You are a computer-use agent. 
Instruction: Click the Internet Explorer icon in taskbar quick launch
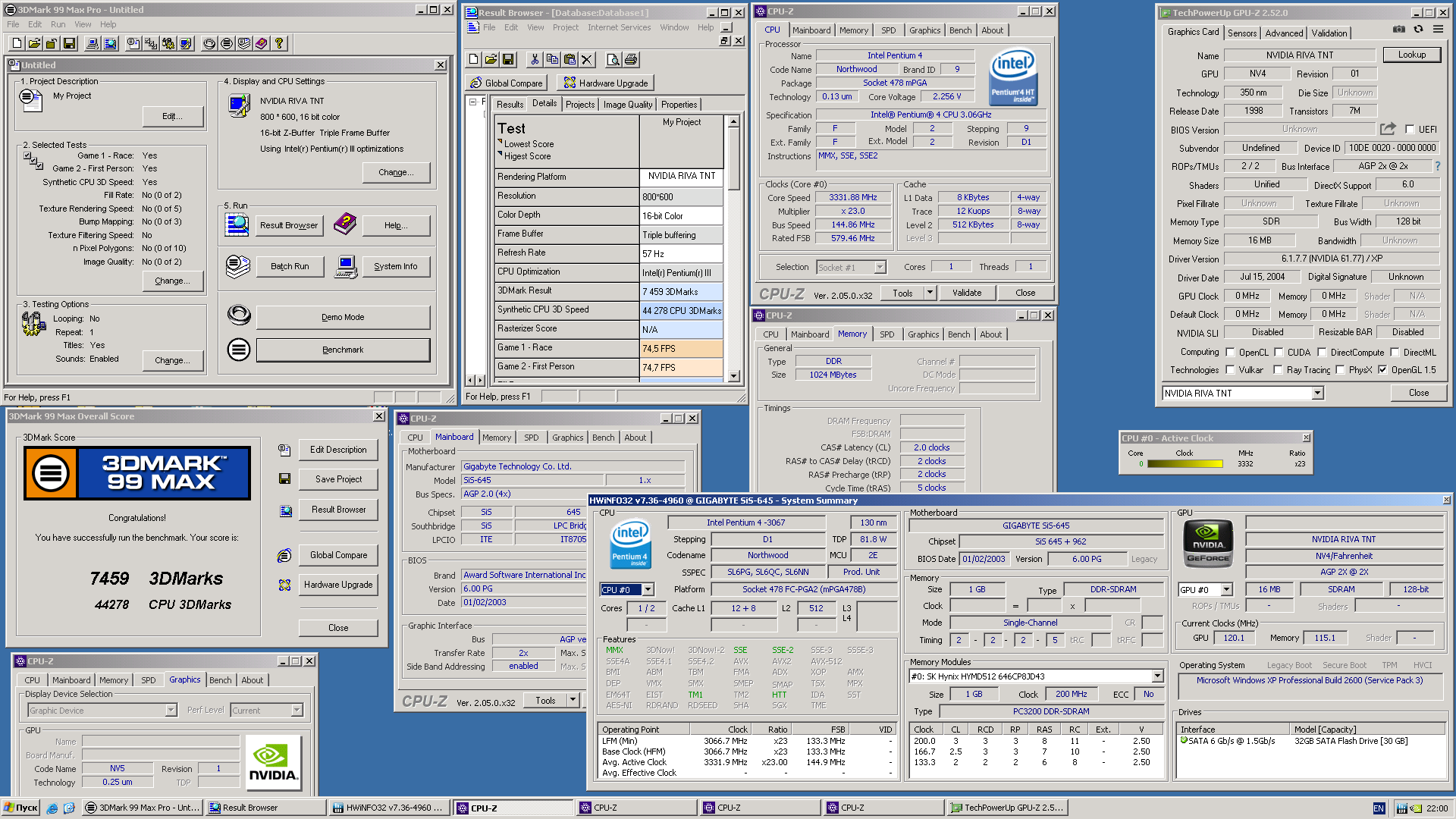point(52,808)
